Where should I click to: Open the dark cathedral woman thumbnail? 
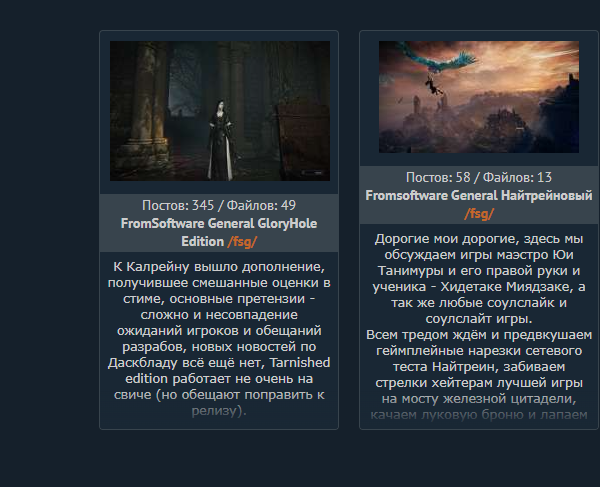coord(220,111)
